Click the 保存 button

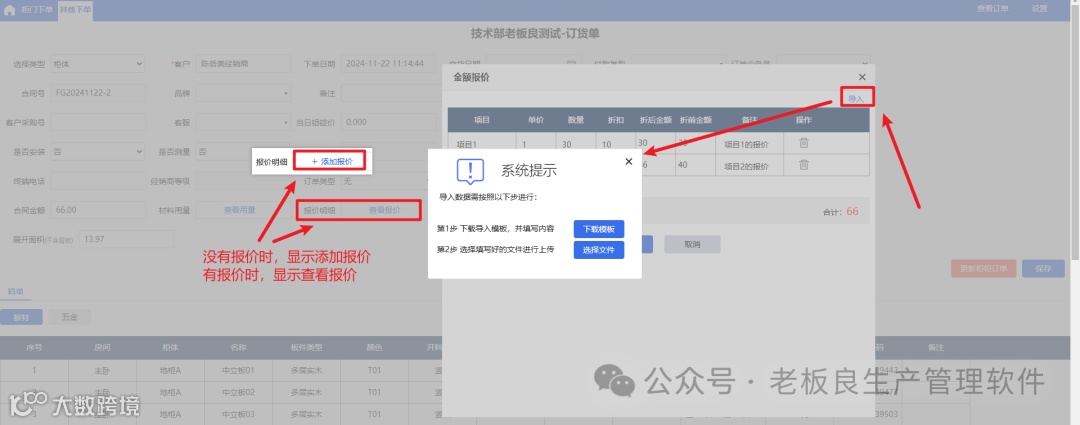tap(1043, 269)
